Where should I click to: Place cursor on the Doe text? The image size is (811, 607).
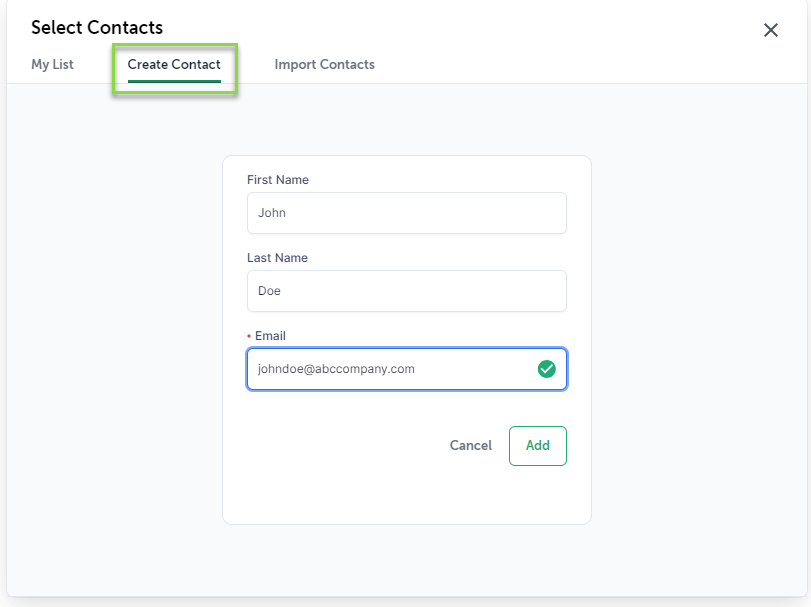(269, 291)
